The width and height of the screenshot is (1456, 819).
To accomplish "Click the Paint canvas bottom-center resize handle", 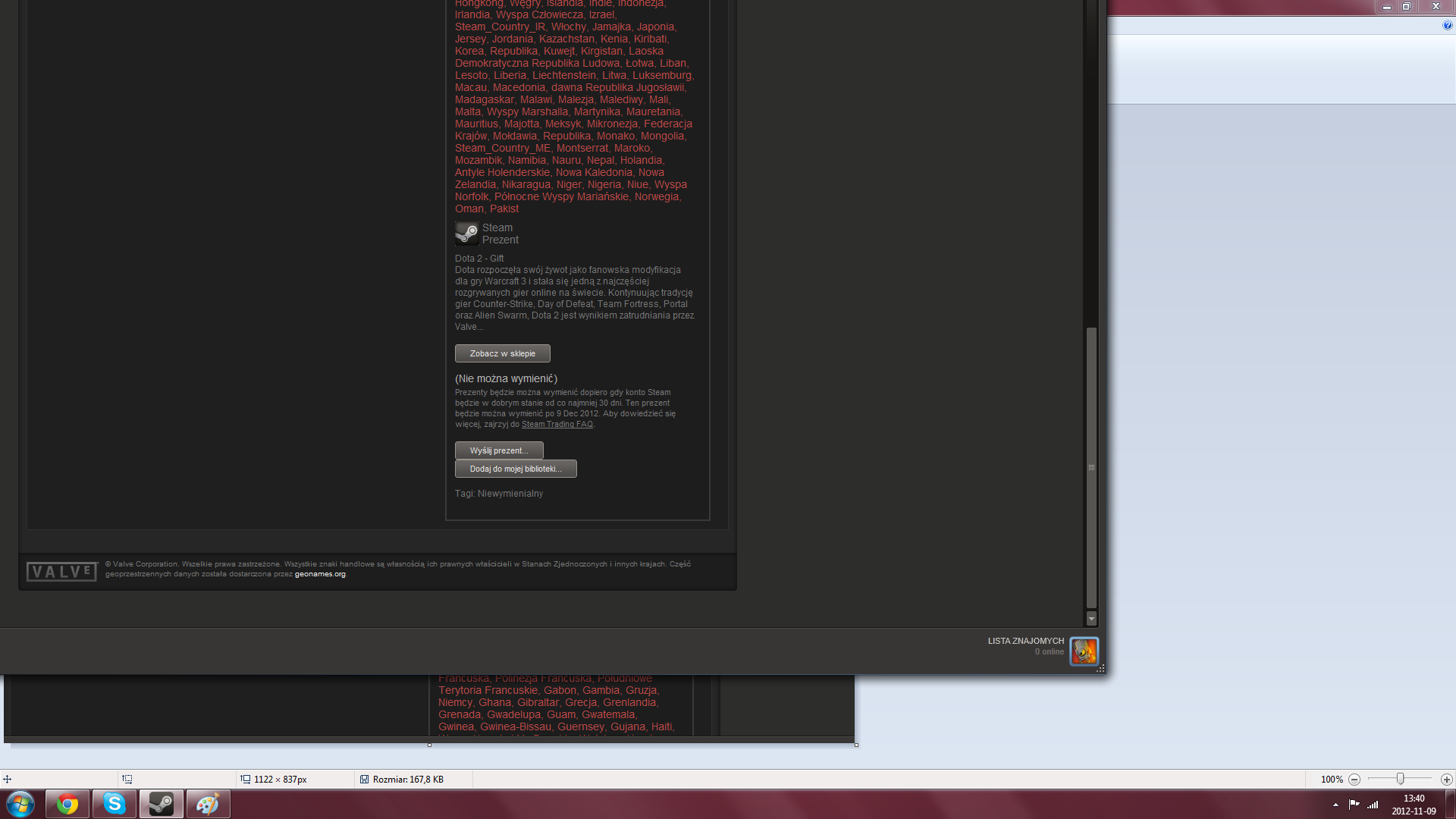I will (429, 745).
